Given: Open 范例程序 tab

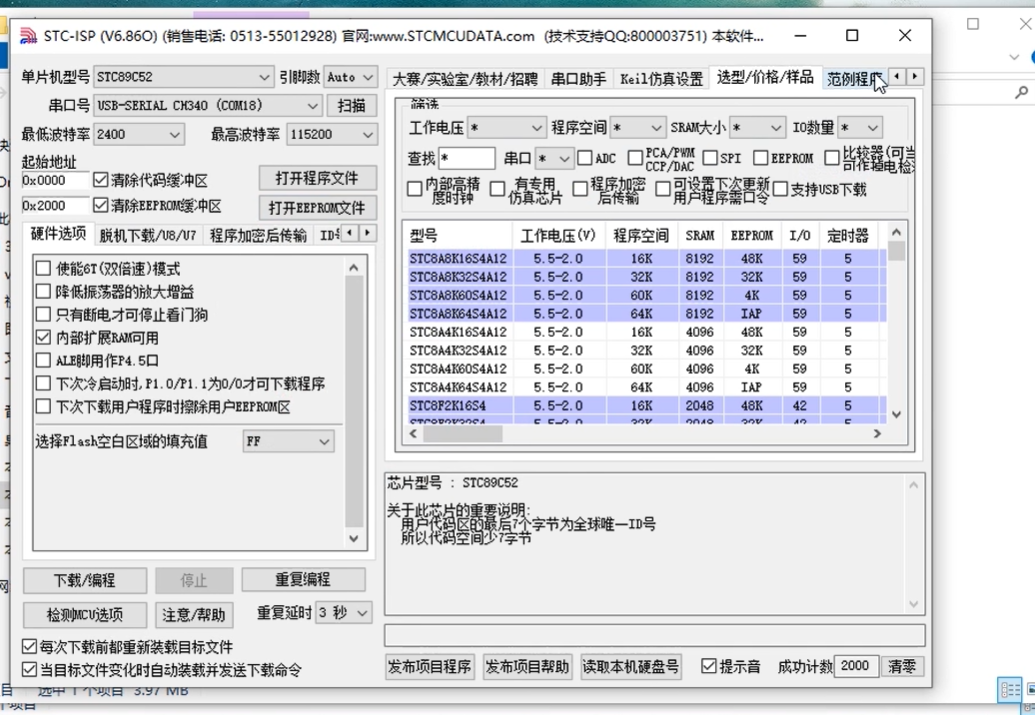Looking at the screenshot, I should click(854, 79).
